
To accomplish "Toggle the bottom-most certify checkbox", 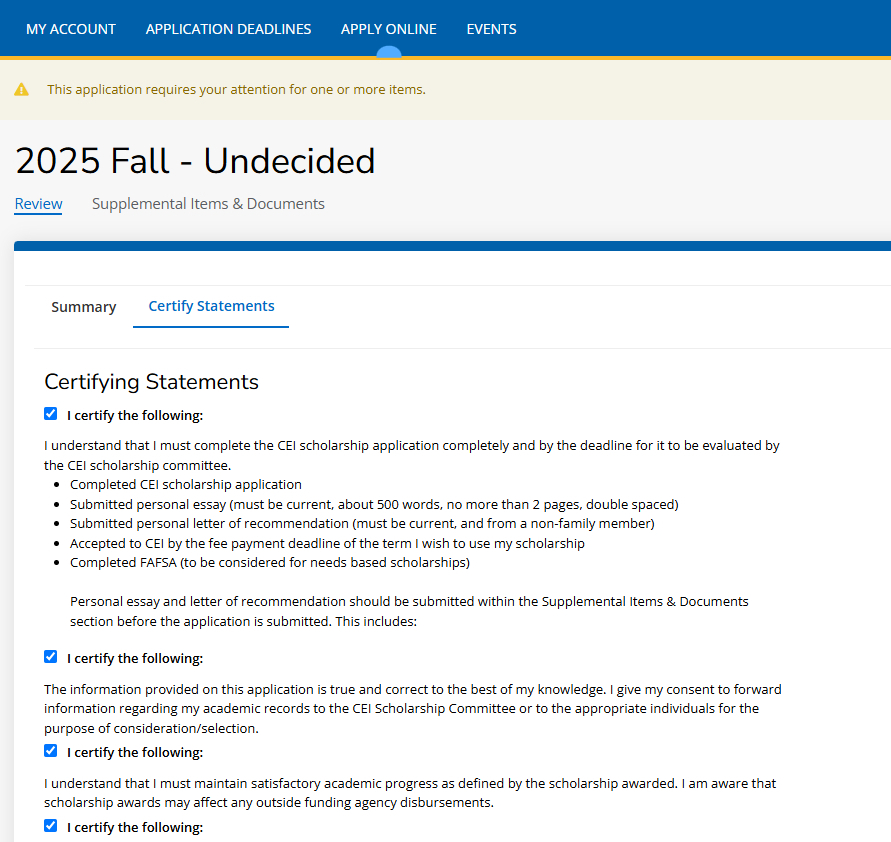I will point(50,825).
